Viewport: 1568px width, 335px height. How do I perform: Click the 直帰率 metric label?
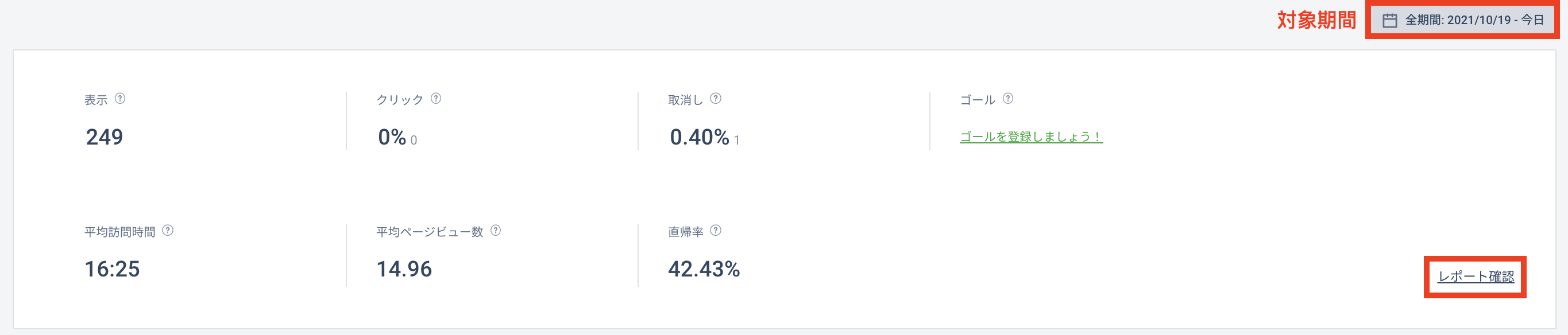686,232
